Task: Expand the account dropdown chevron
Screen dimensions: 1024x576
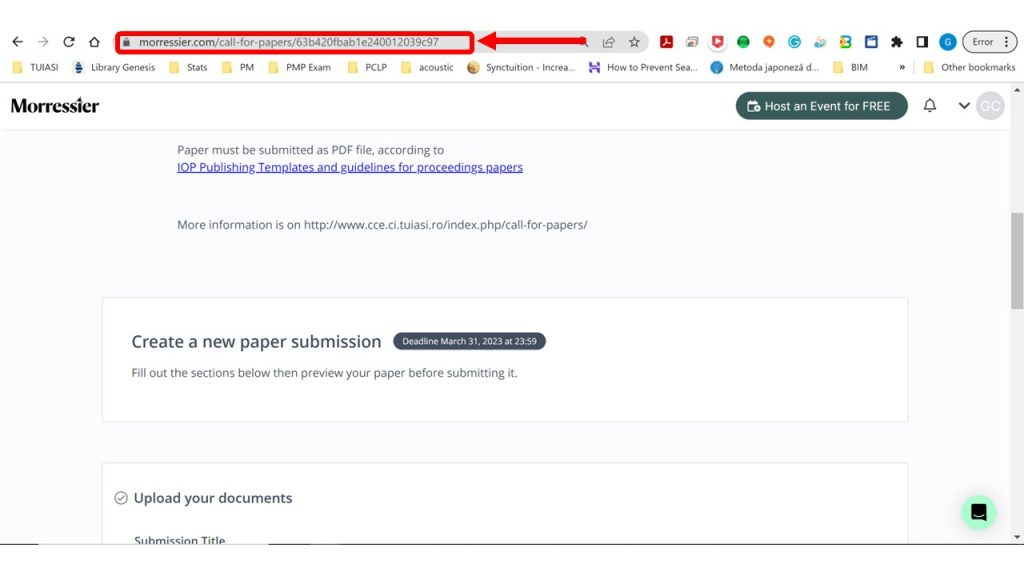Action: 964,106
